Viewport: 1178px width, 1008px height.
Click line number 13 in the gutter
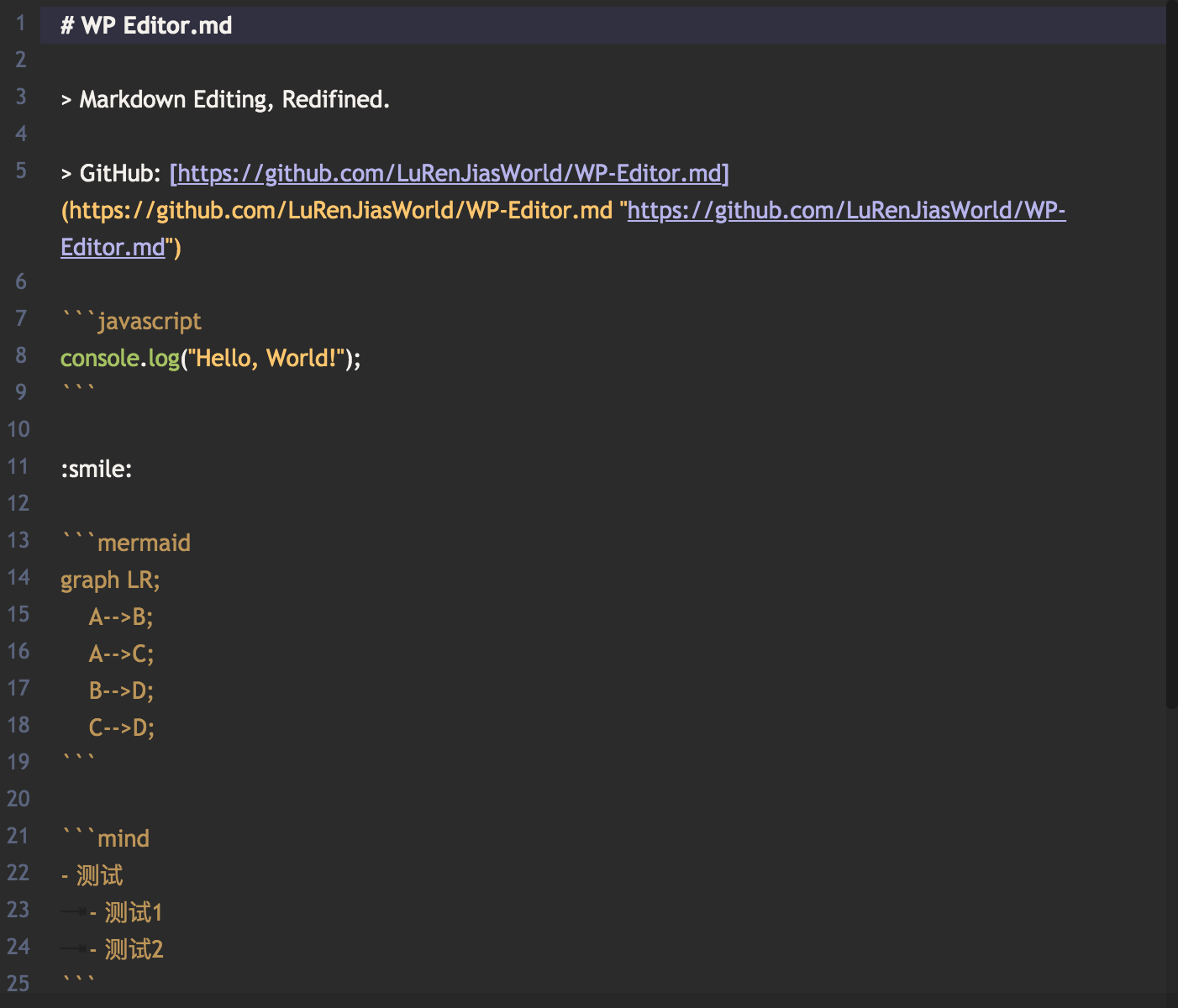(x=18, y=540)
